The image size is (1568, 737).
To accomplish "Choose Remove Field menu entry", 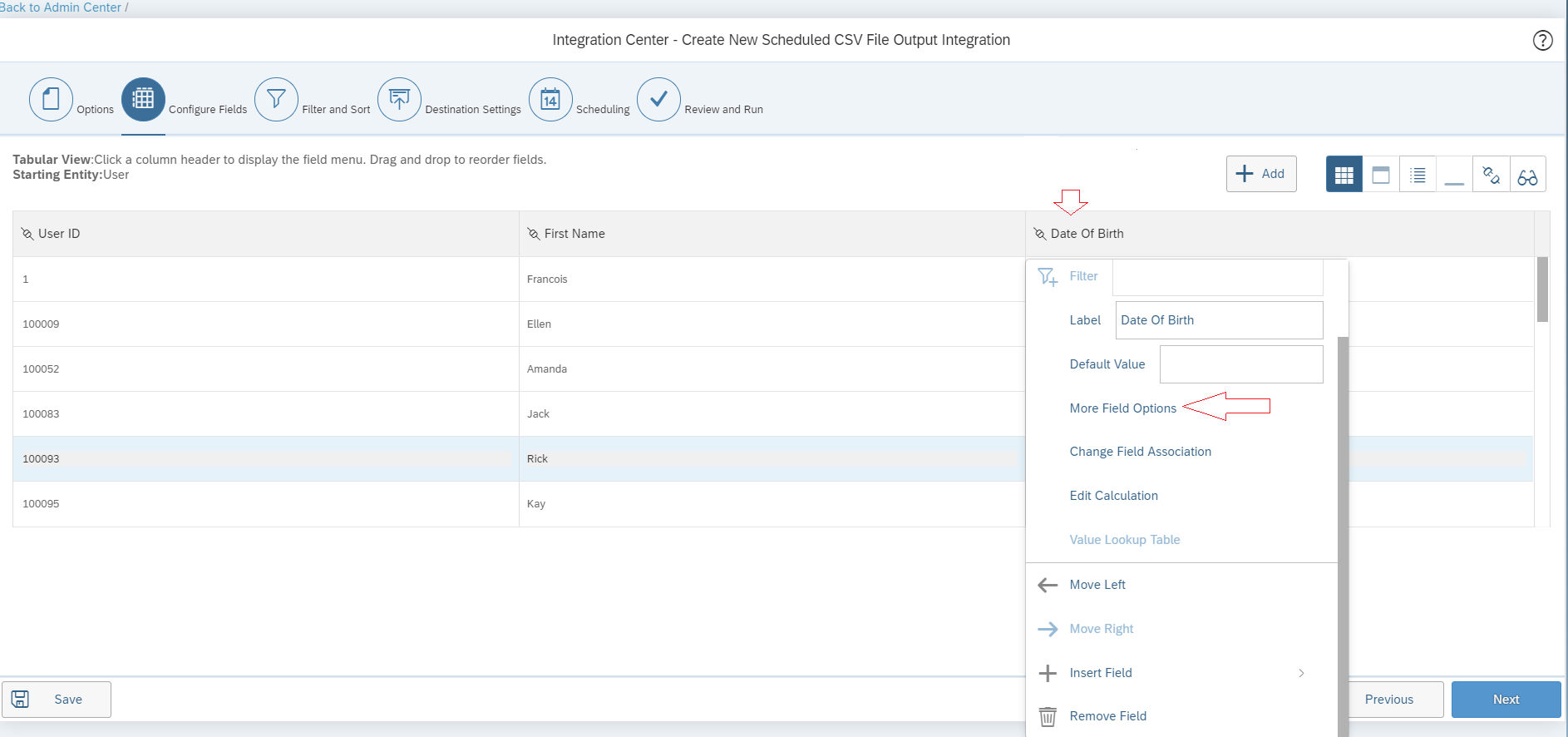I will tap(1107, 716).
